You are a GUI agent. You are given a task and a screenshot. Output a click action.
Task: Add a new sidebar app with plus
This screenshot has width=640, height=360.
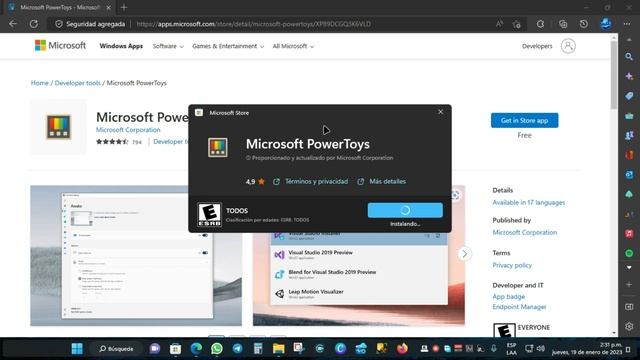(x=629, y=284)
